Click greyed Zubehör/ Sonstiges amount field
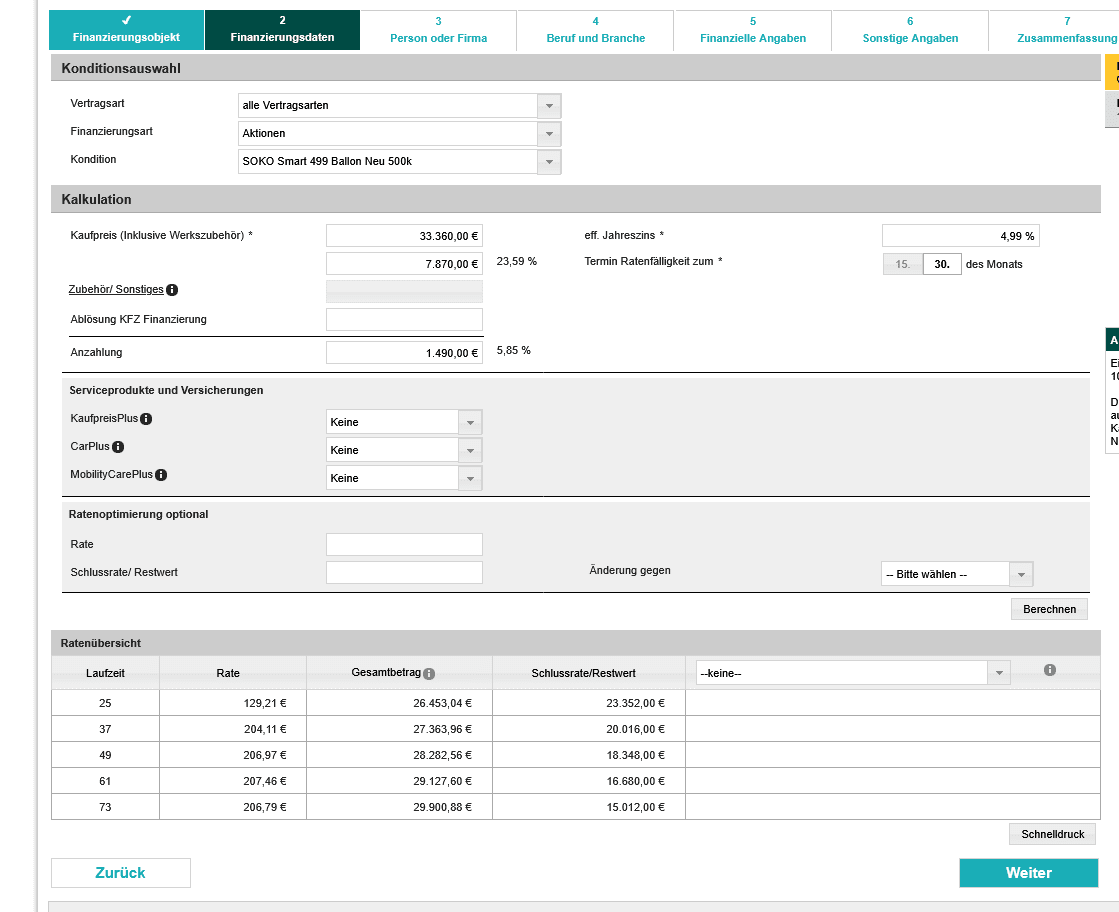Screen dimensions: 1119x912 tap(405, 292)
